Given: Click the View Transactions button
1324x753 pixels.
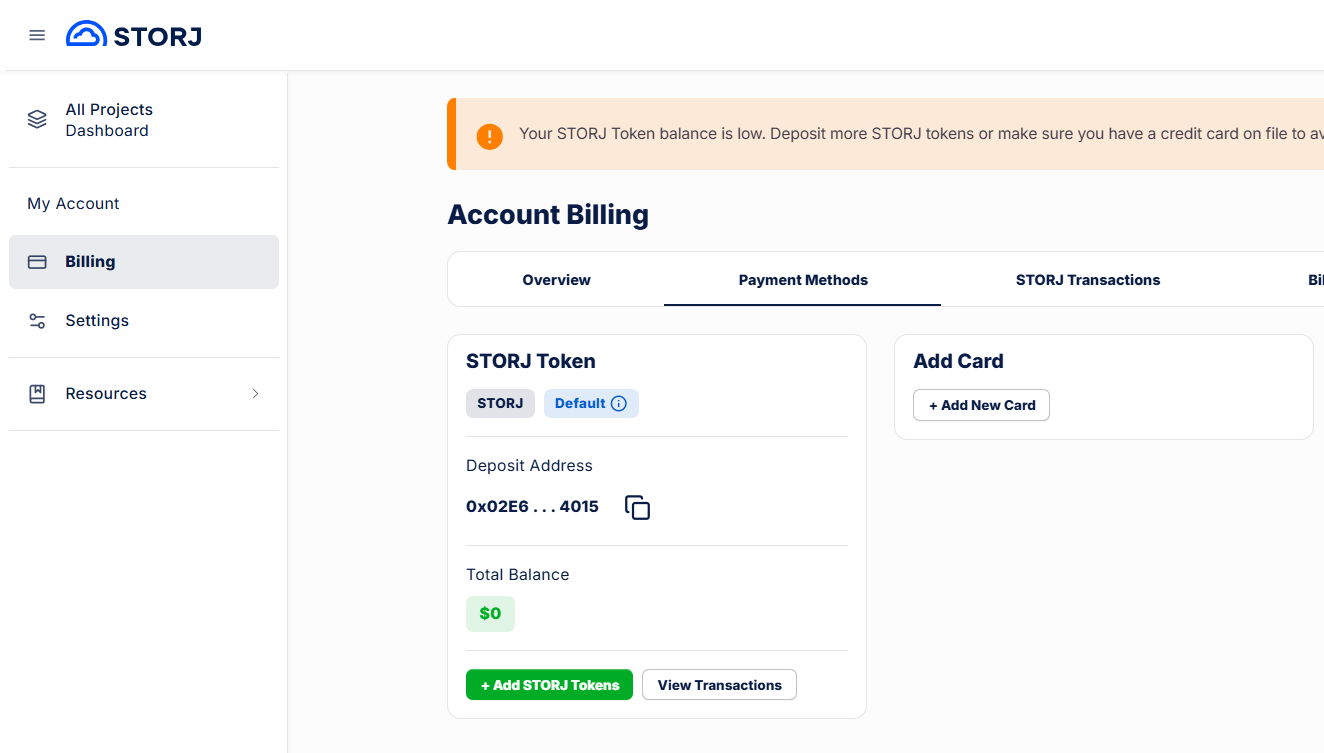Looking at the screenshot, I should point(719,685).
